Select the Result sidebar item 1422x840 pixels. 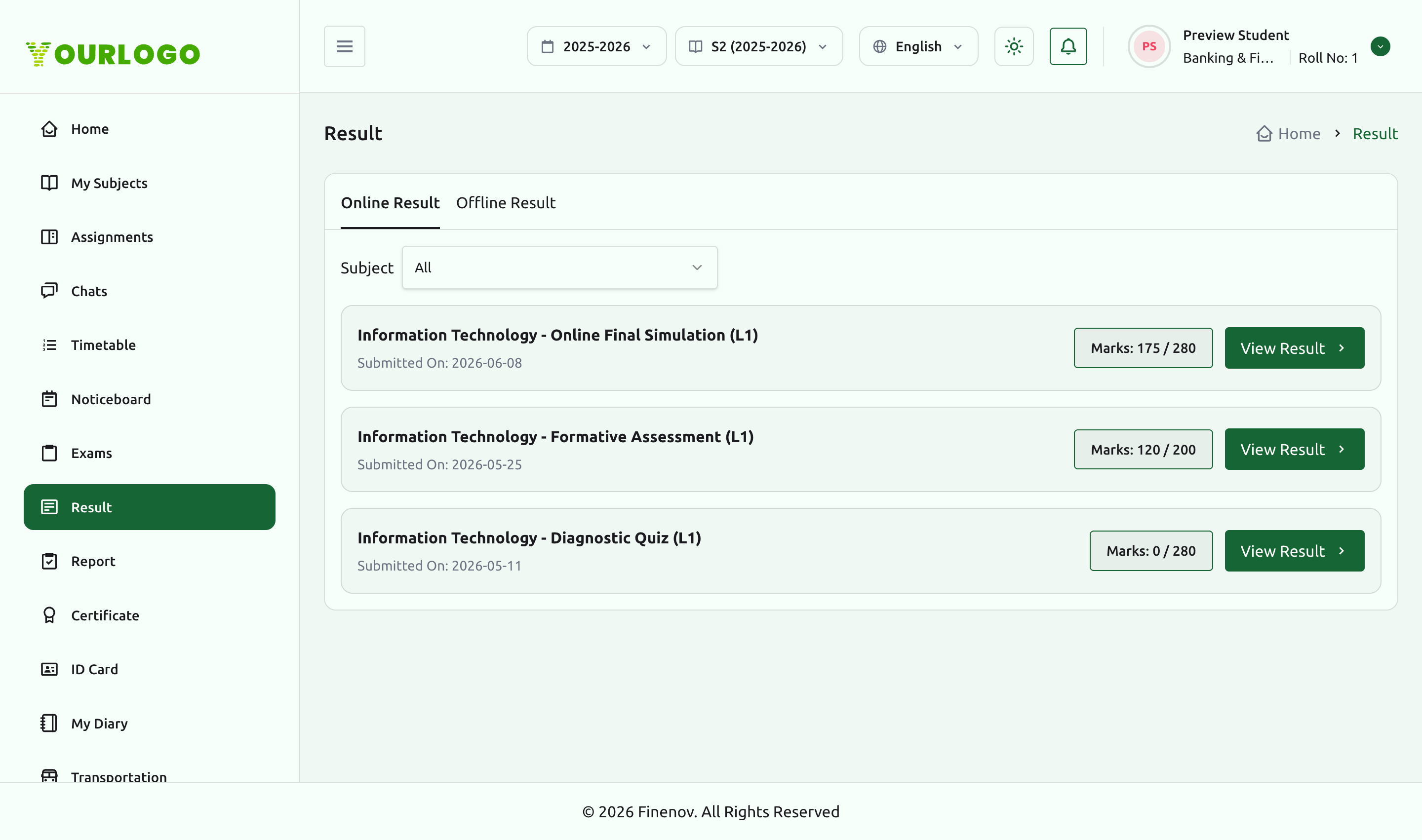click(x=150, y=507)
